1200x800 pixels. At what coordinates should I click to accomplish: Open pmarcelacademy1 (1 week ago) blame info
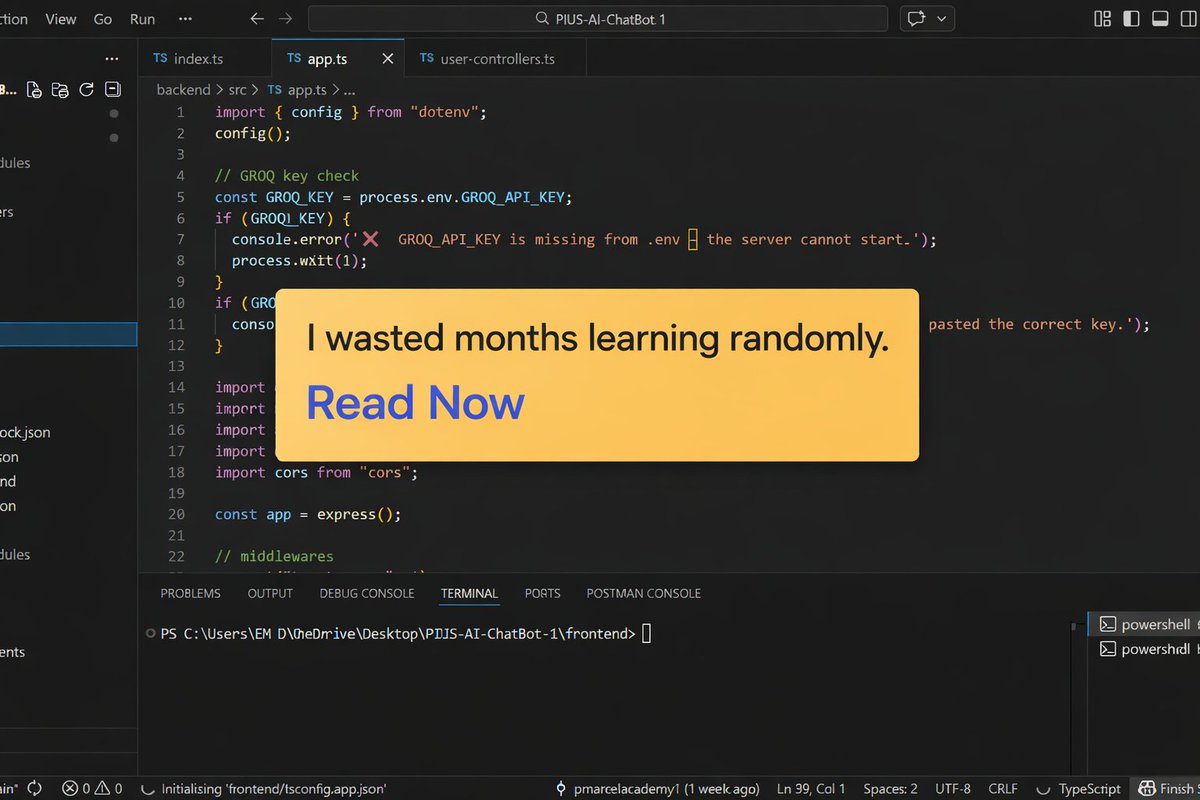[x=657, y=788]
